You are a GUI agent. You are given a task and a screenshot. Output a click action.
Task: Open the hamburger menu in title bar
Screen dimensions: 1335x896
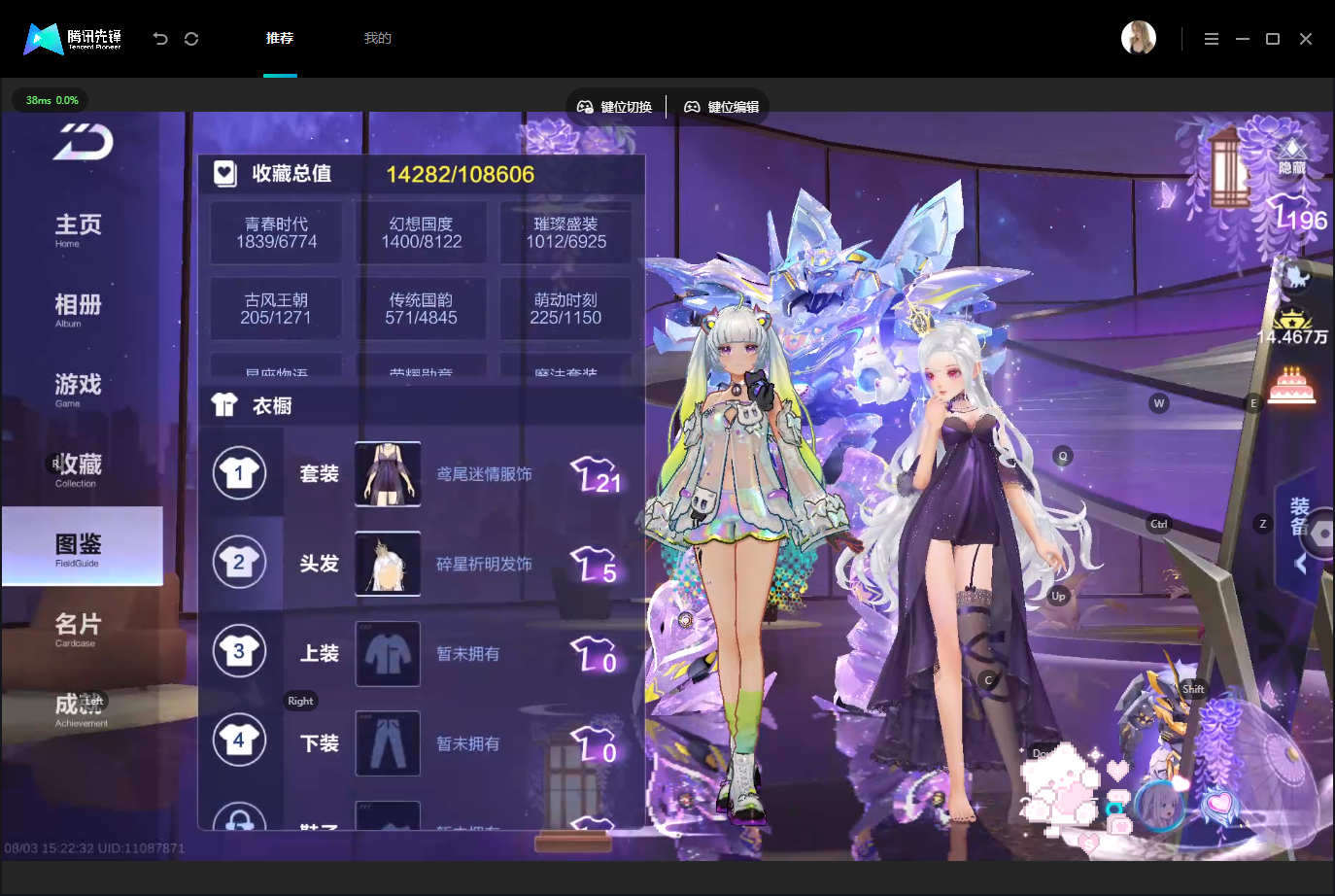pyautogui.click(x=1212, y=39)
